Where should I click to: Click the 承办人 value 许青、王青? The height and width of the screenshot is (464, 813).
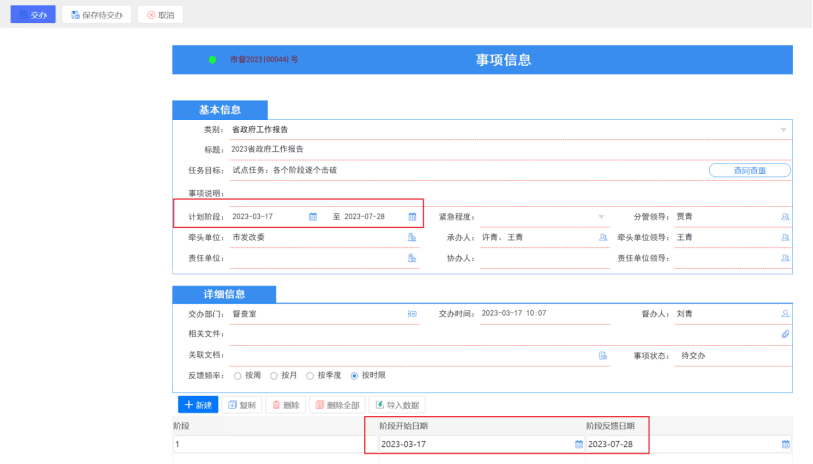(502, 237)
